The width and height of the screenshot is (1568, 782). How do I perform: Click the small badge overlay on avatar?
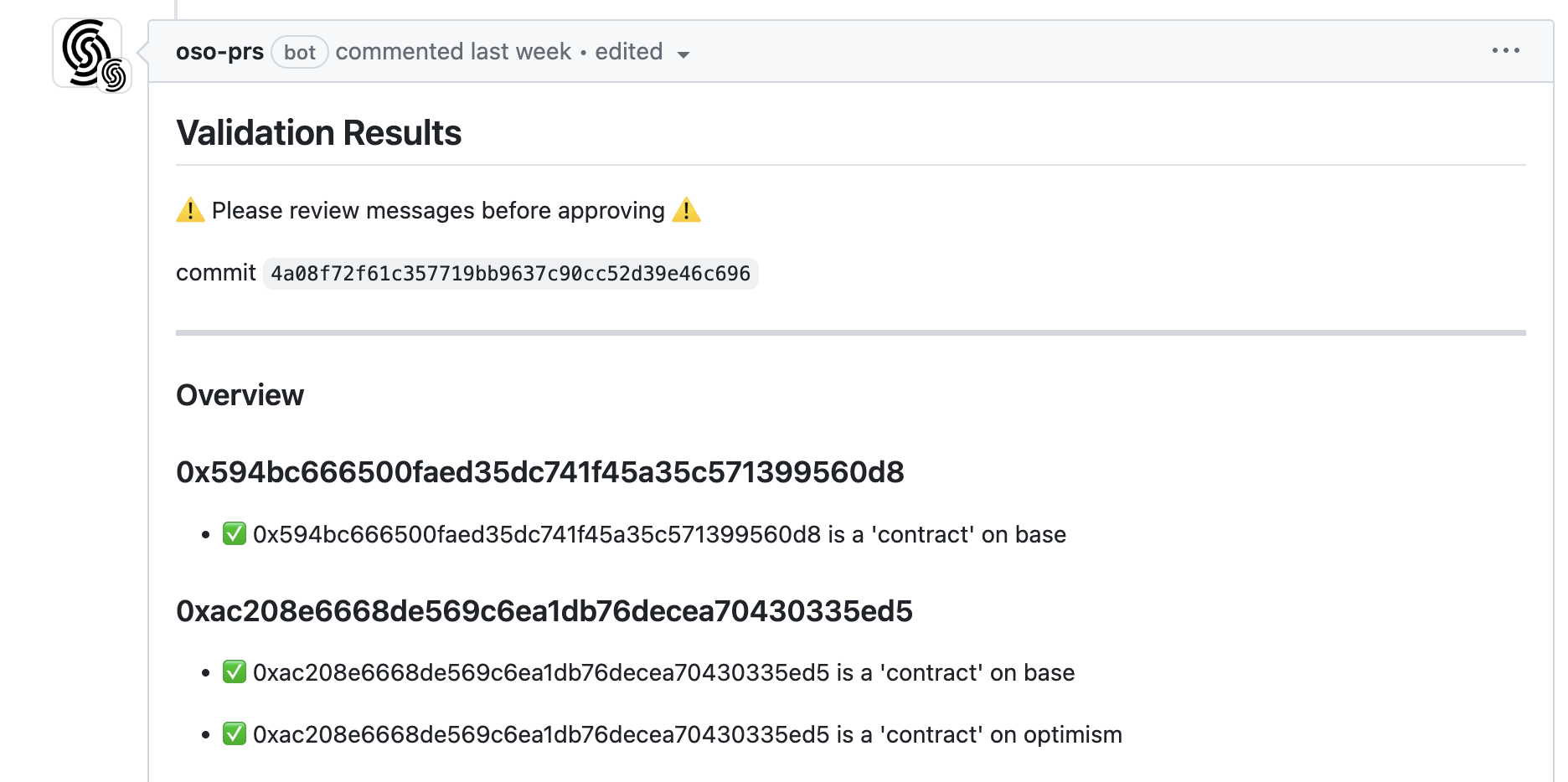[x=114, y=76]
